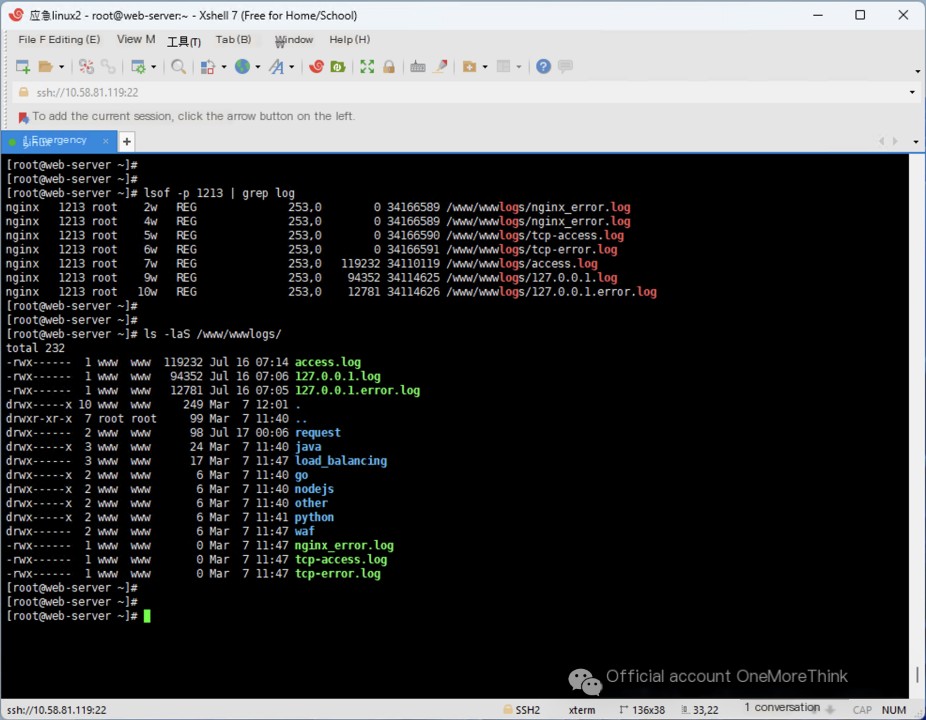Click the New Session toolbar icon

click(x=22, y=67)
